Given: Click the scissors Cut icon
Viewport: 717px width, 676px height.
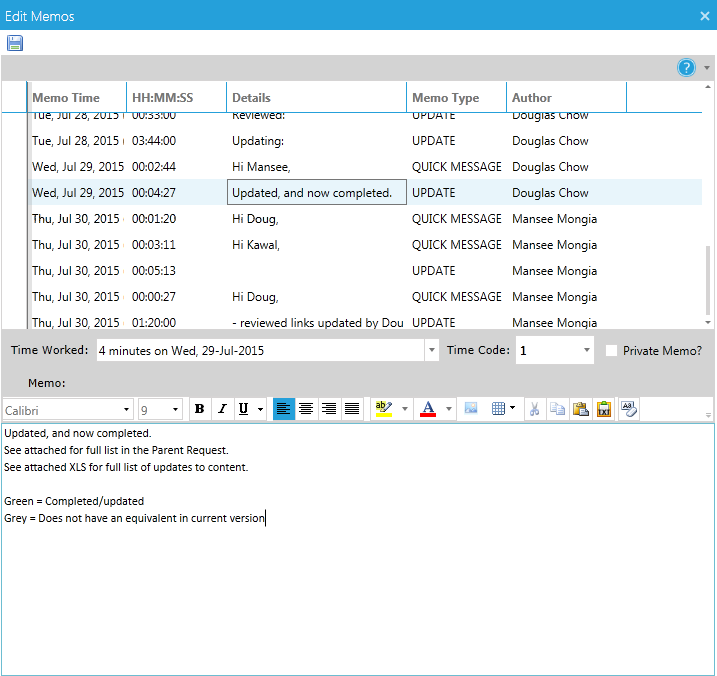Looking at the screenshot, I should coord(535,409).
